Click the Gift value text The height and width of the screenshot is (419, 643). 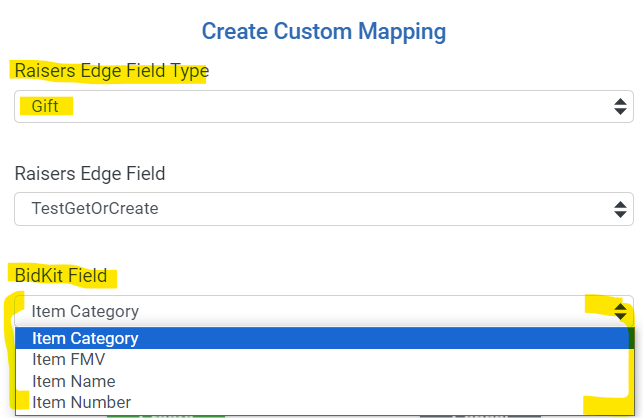pyautogui.click(x=45, y=106)
